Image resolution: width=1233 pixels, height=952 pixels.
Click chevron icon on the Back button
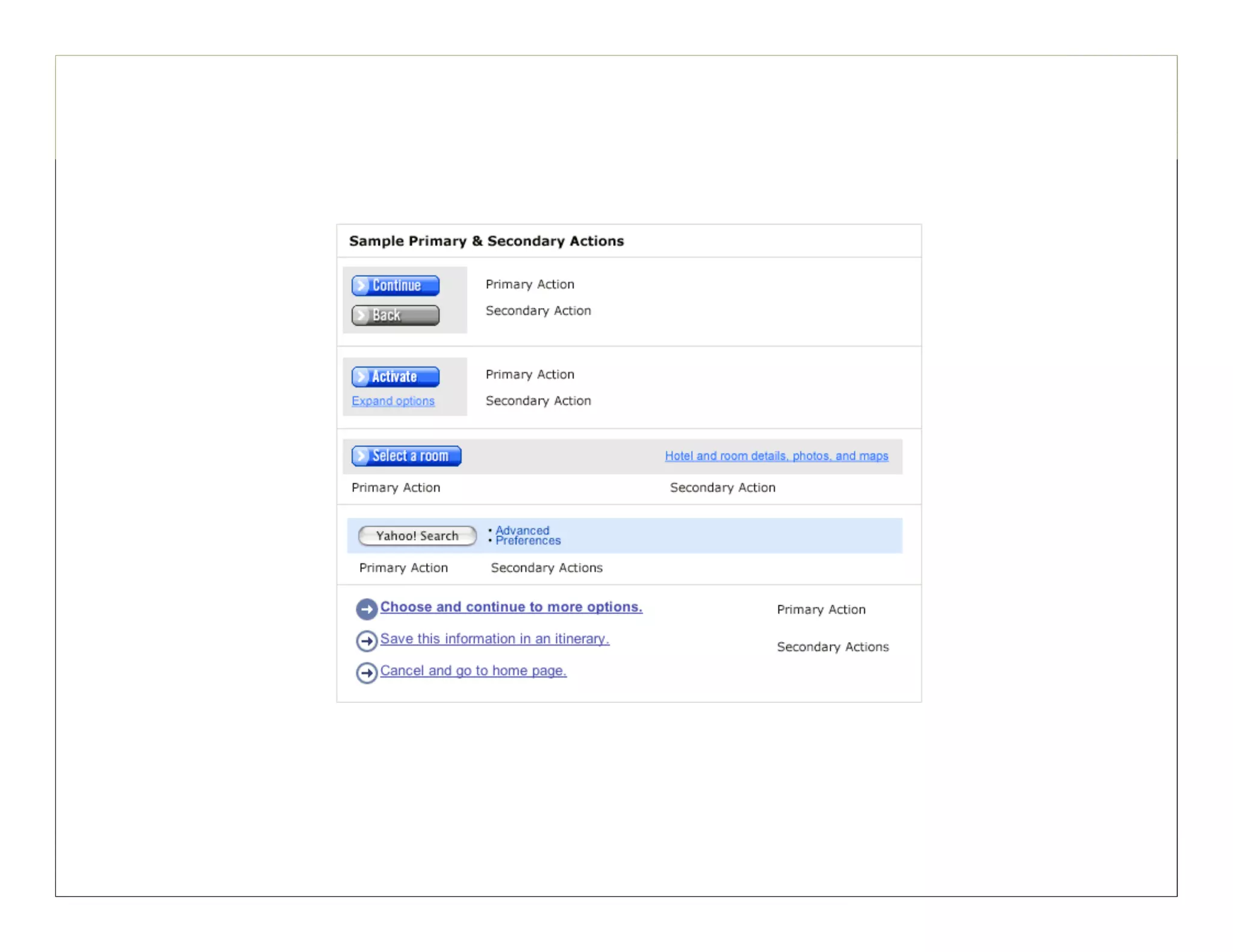pos(361,315)
